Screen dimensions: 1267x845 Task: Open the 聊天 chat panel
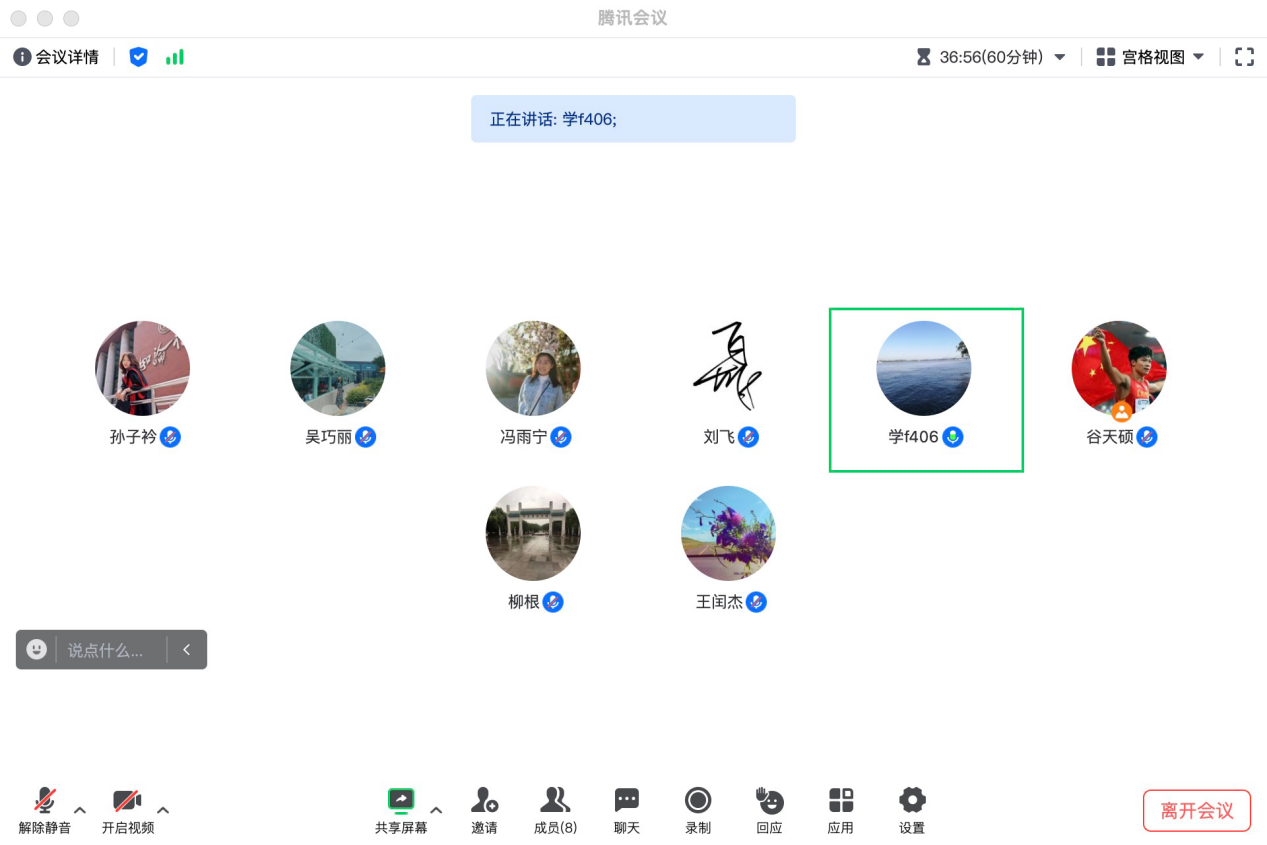tap(626, 808)
